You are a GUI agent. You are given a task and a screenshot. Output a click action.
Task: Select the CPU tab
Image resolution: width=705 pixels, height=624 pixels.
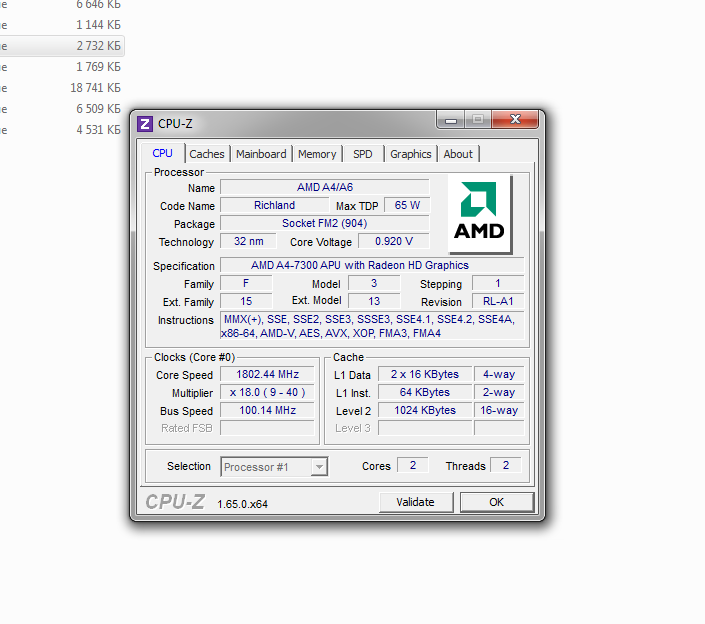point(162,153)
